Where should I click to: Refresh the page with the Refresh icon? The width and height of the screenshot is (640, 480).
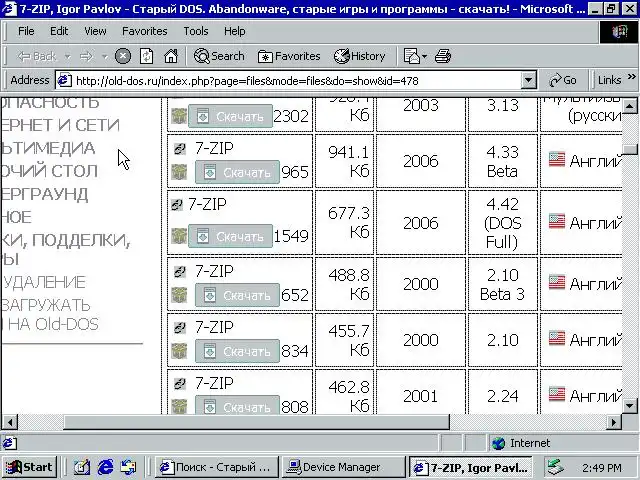147,56
